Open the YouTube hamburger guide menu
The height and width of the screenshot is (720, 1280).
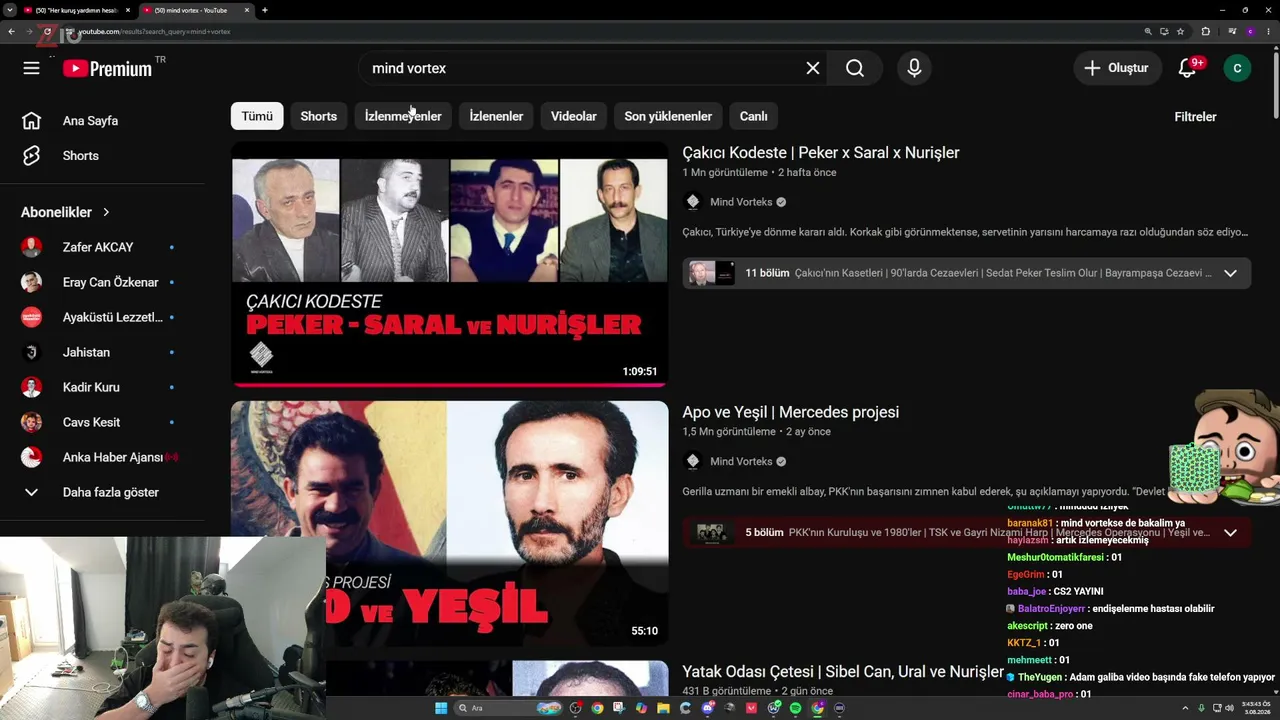pos(32,68)
